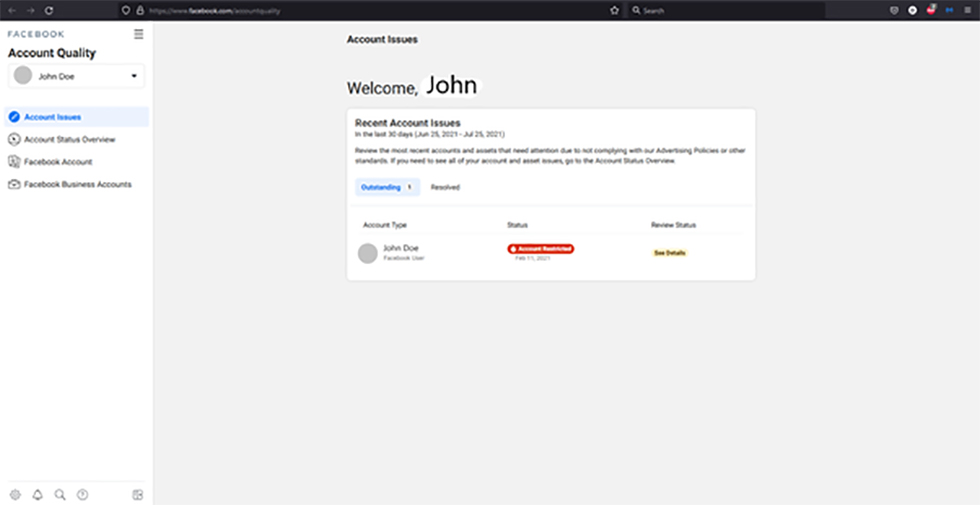
Task: Collapse the sidebar using the hamburger icon
Action: pyautogui.click(x=138, y=34)
